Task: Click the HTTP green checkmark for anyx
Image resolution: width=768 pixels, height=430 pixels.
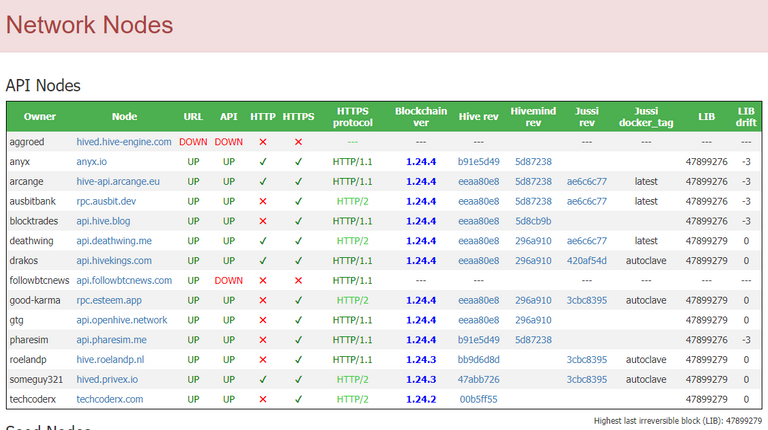Action: (x=263, y=162)
